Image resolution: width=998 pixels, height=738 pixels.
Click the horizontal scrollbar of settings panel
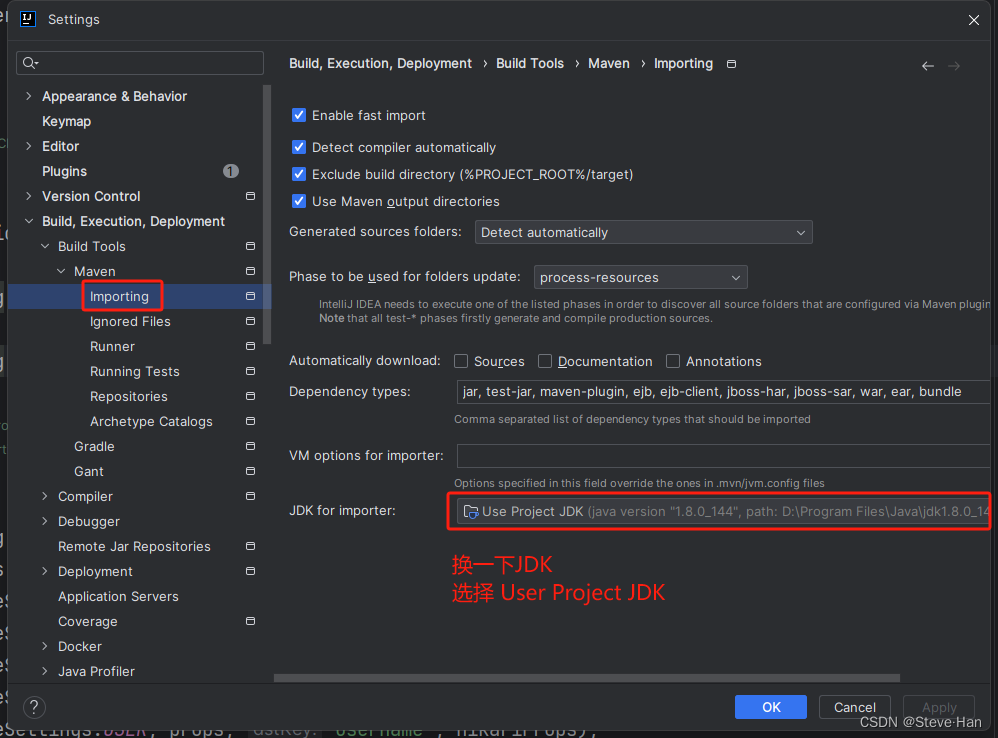click(x=587, y=678)
